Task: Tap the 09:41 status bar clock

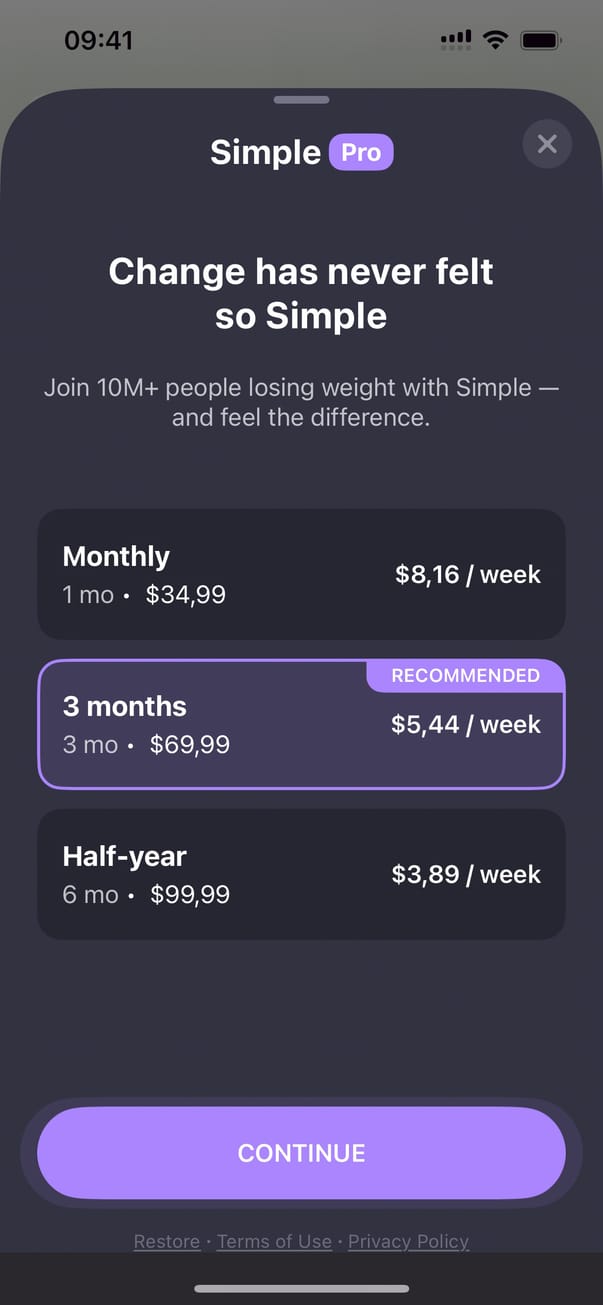Action: pyautogui.click(x=98, y=41)
